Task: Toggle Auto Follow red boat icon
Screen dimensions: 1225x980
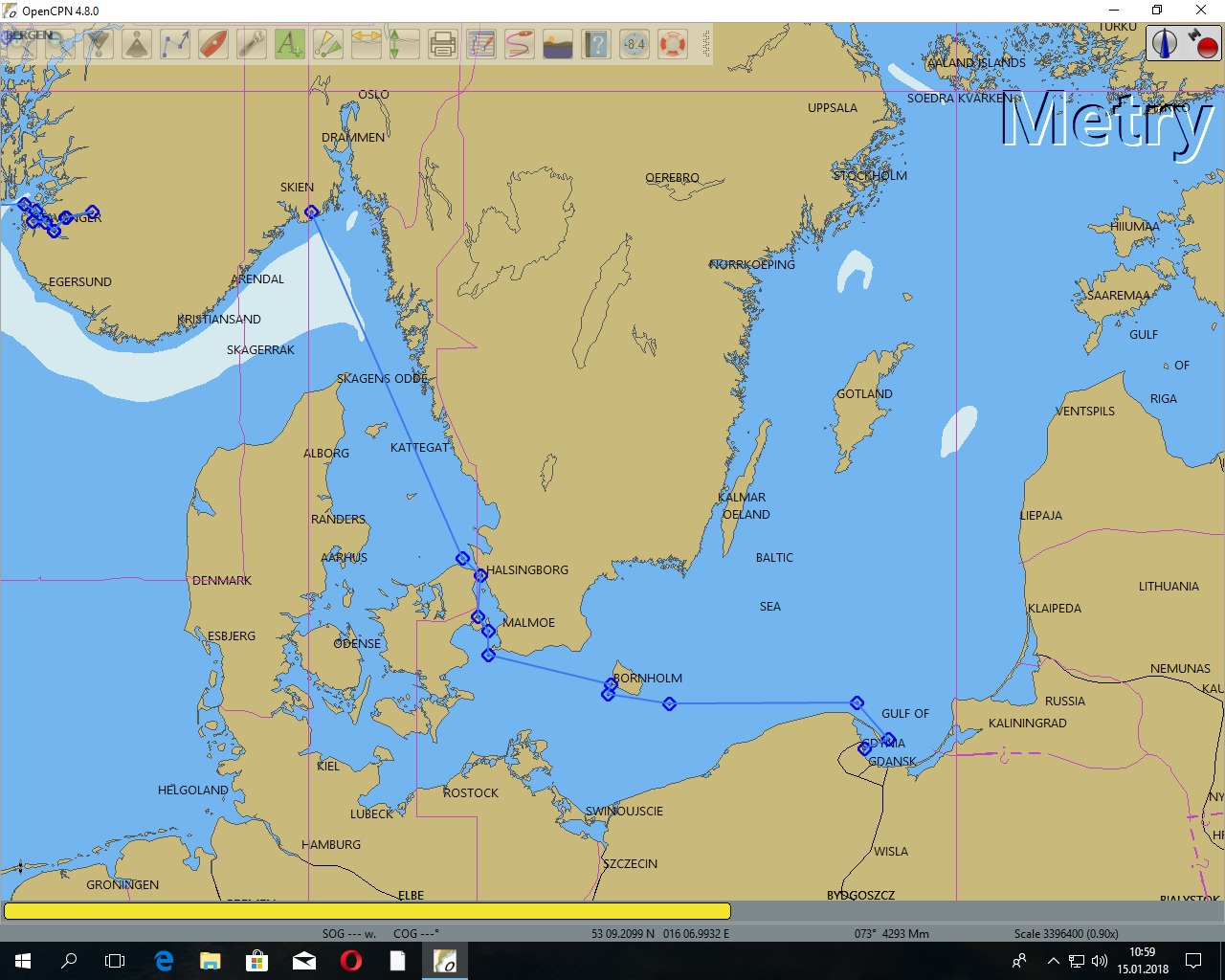Action: pos(213,44)
